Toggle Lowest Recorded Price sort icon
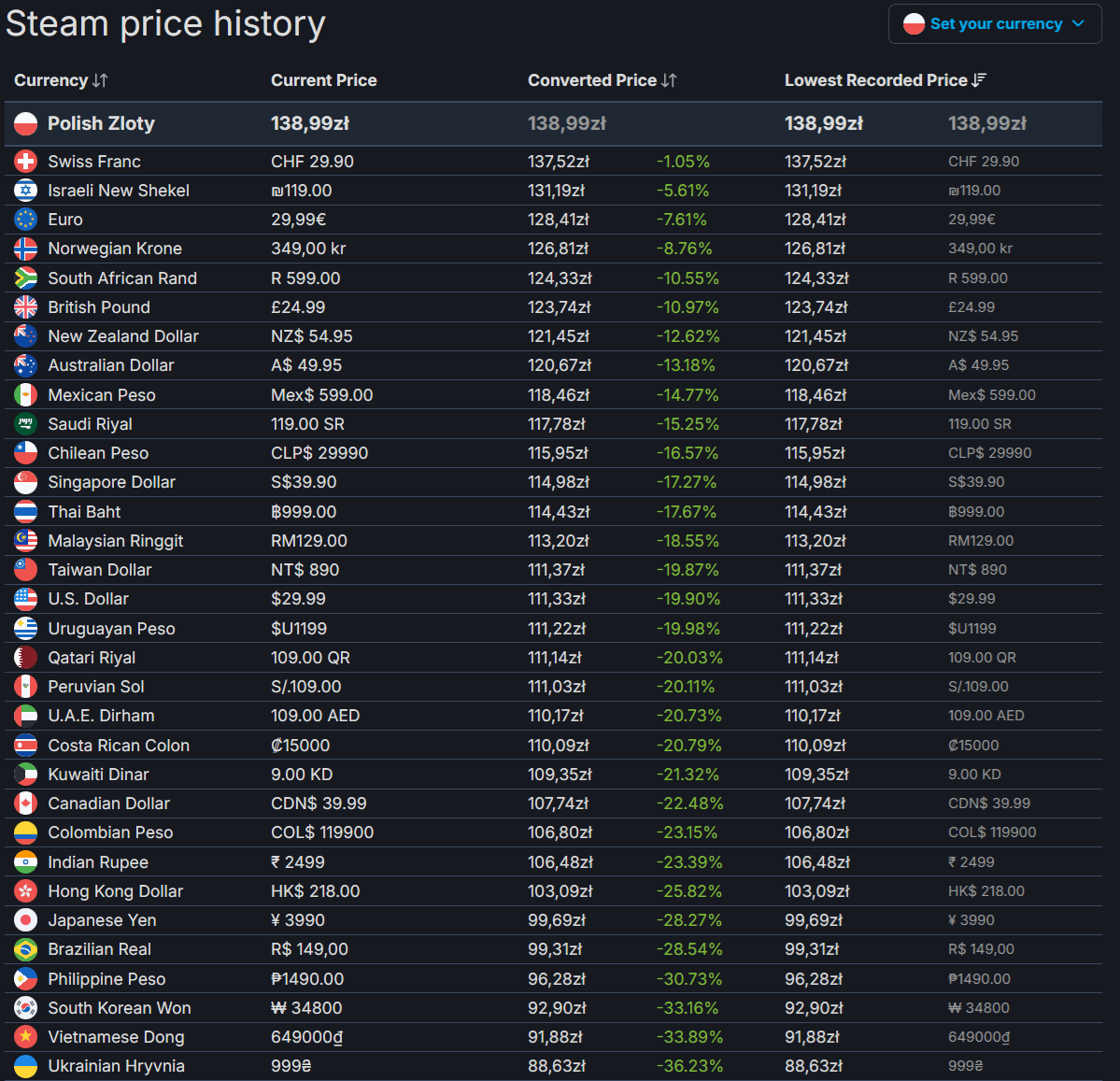The width and height of the screenshot is (1120, 1081). (x=979, y=80)
